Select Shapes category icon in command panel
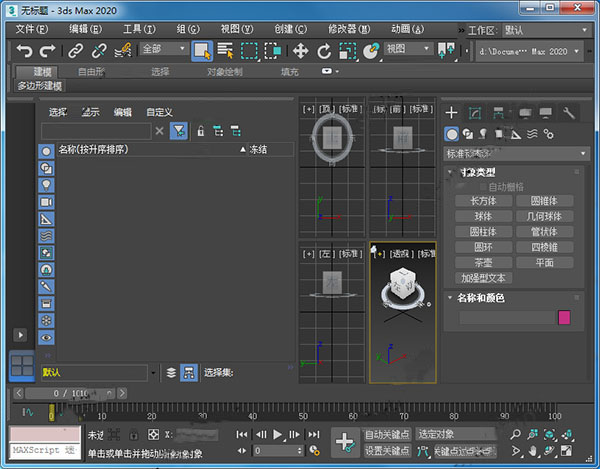 (468, 134)
